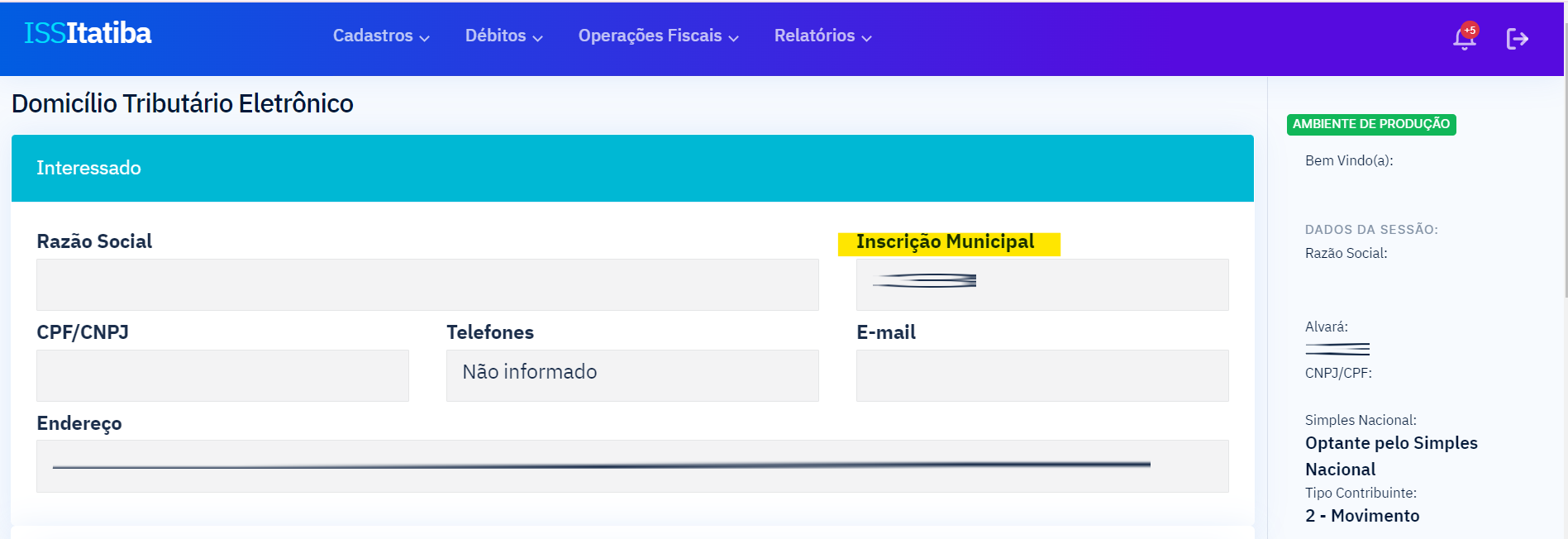Click the AMBIENTE DE PRODUÇÃO badge

pos(1371,124)
